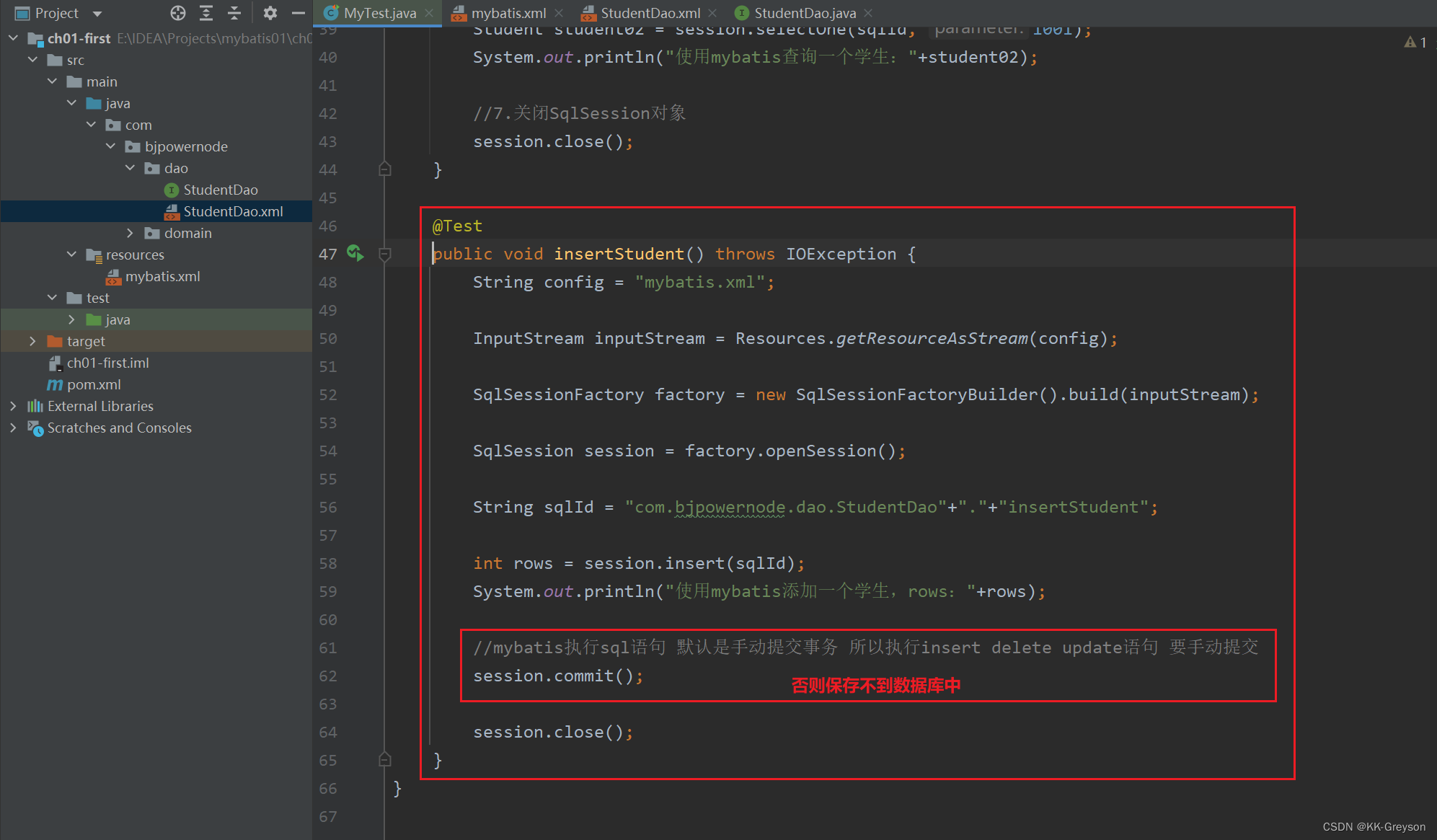Click the locate file (crosshair) icon

coord(178,13)
